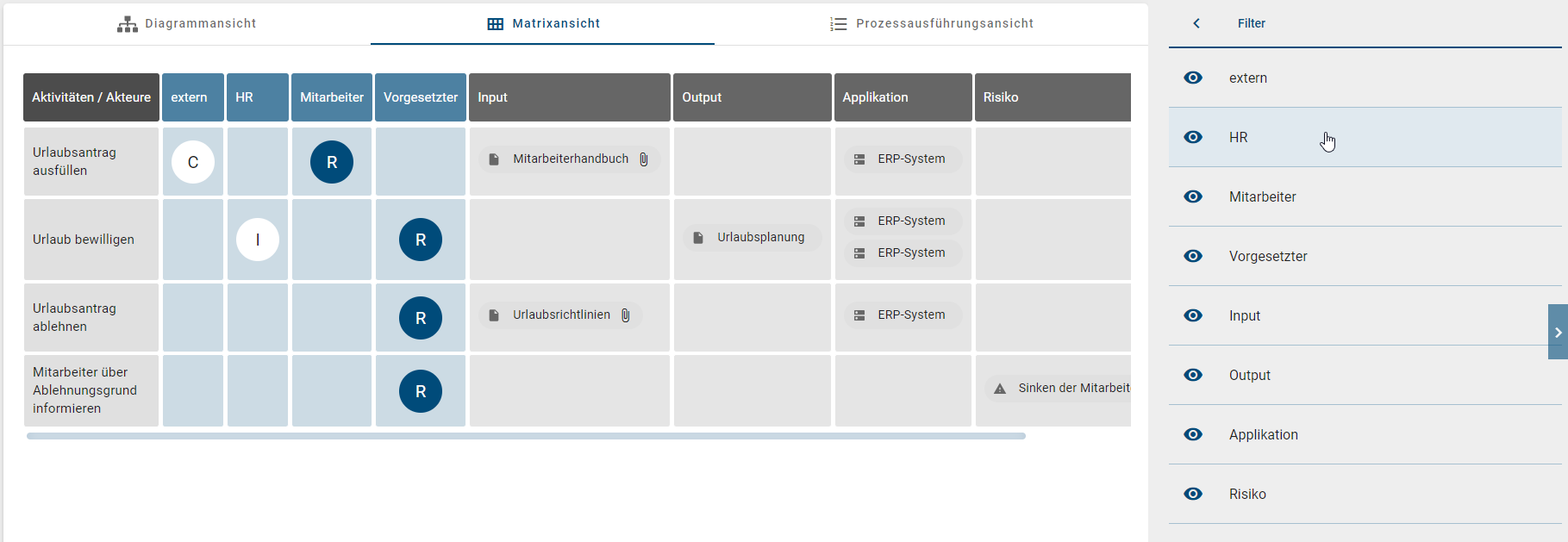
Task: Click the list icon of Prozessausführungsansicht
Action: point(839,24)
